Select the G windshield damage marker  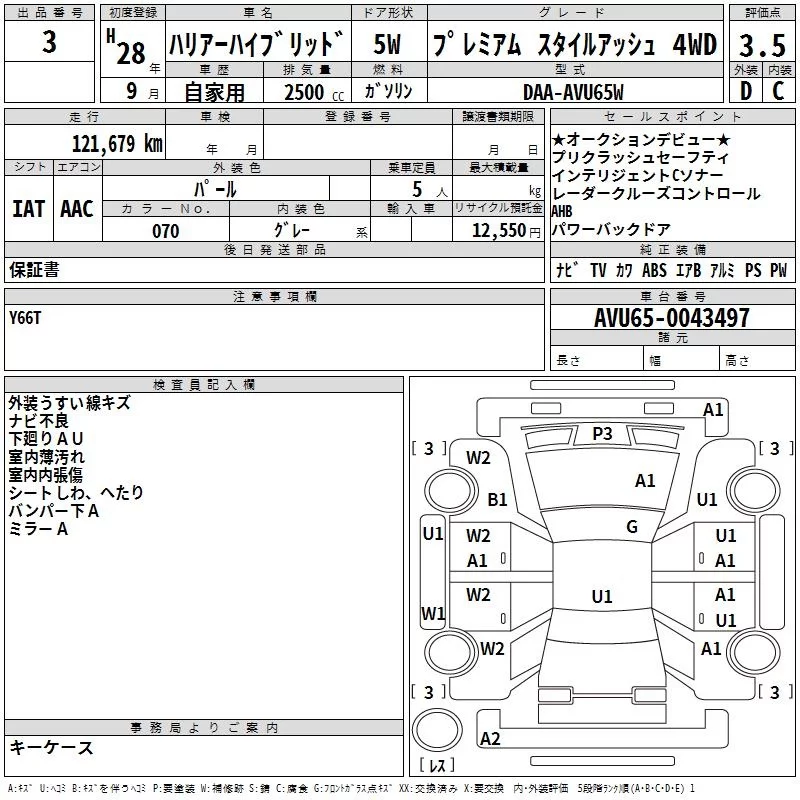coord(631,527)
